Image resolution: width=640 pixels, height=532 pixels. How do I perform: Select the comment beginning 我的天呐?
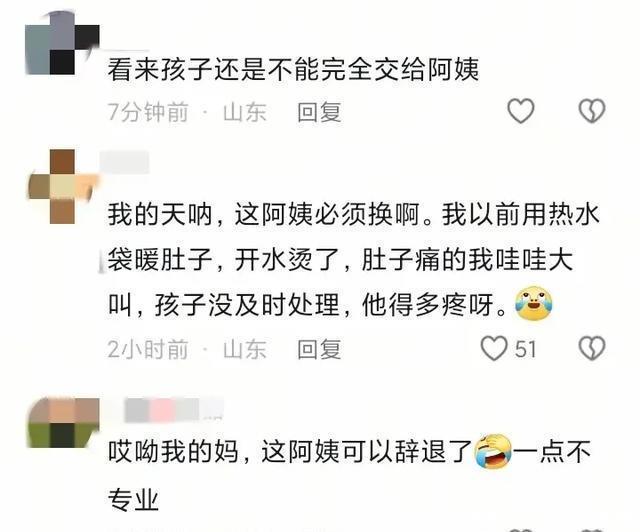(353, 259)
